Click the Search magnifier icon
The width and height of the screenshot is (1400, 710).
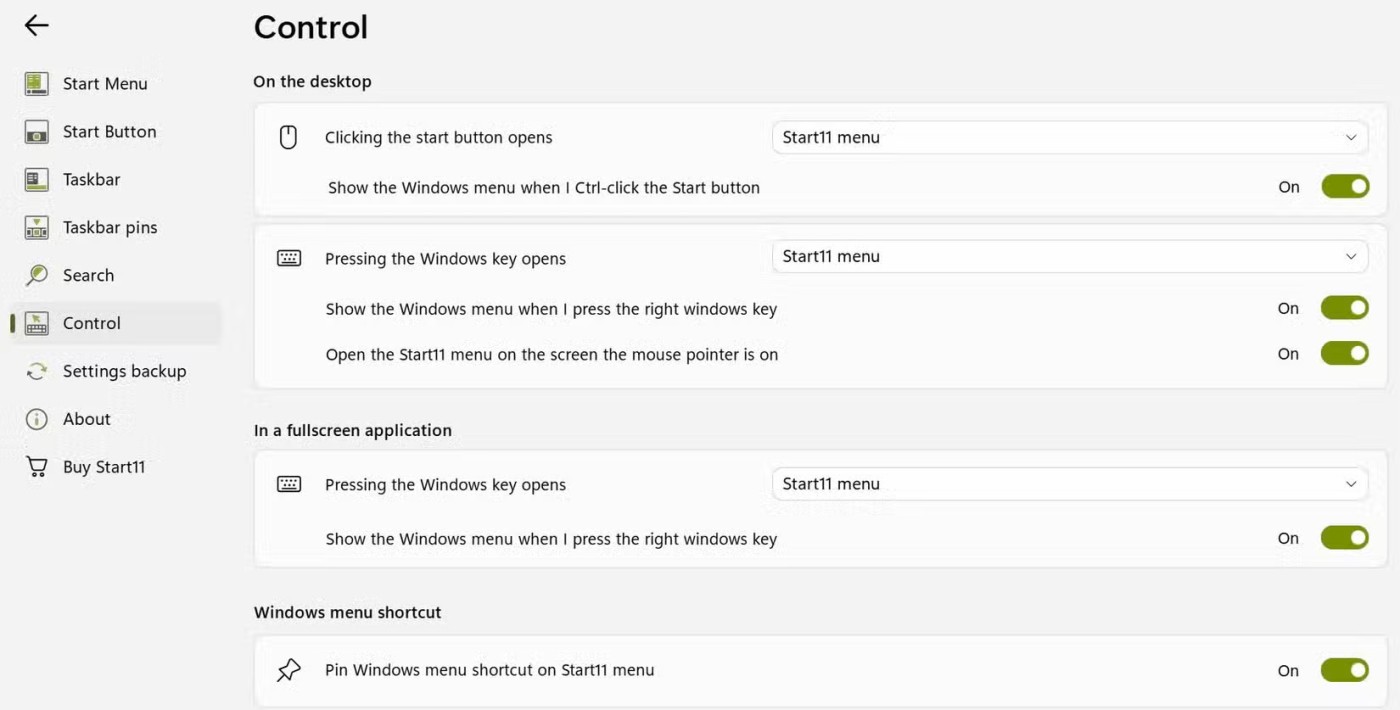click(37, 275)
